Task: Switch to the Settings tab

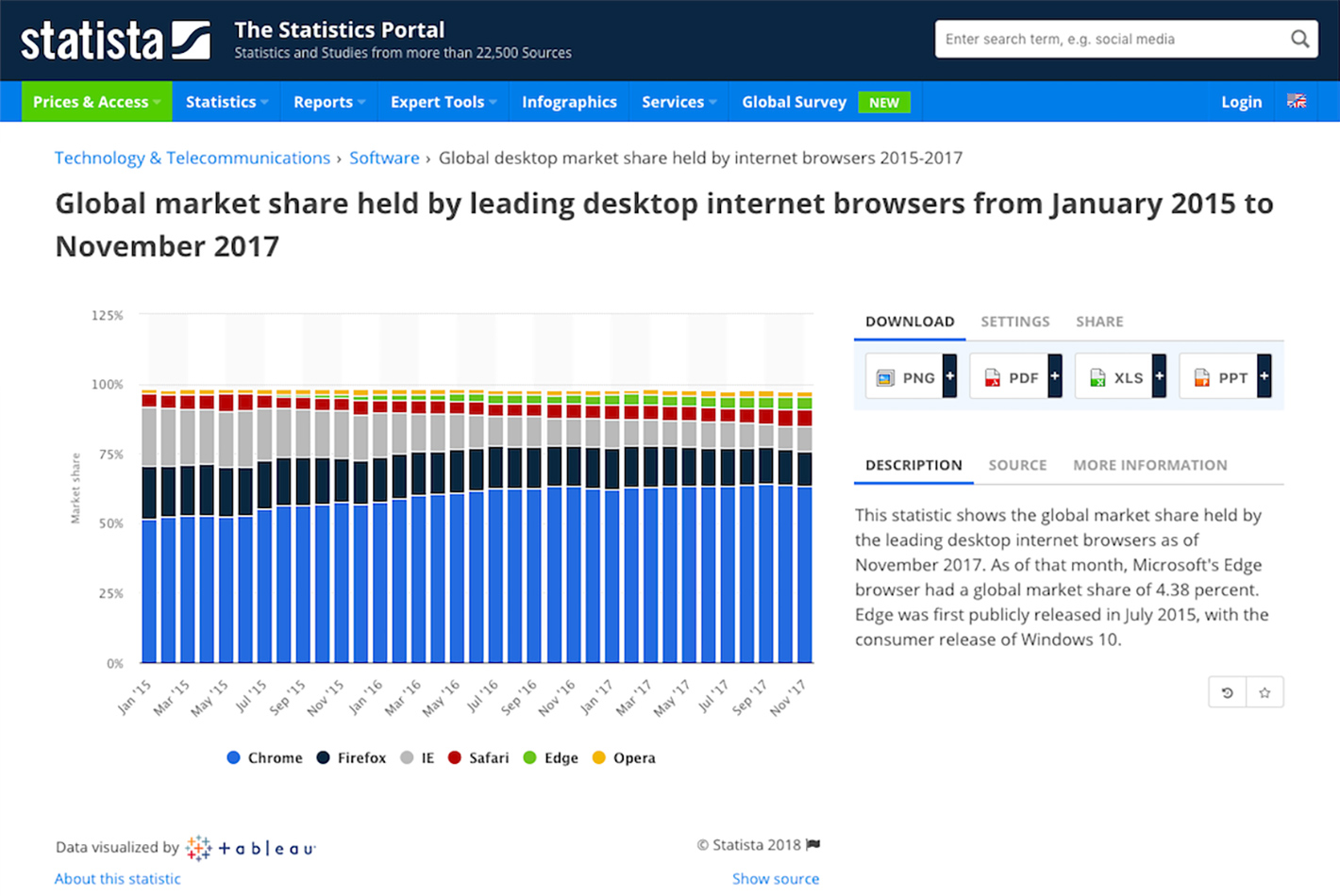Action: point(1014,322)
